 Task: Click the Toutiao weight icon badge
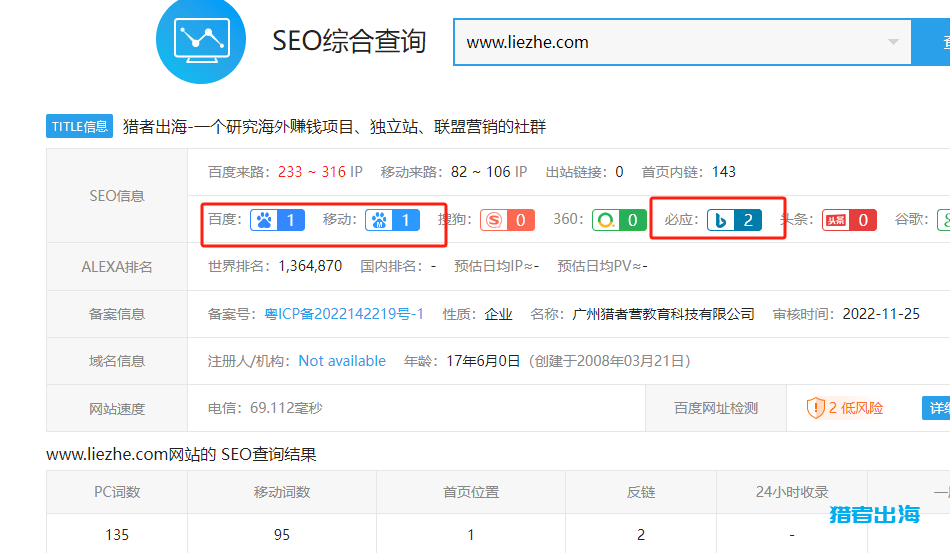coord(849,220)
